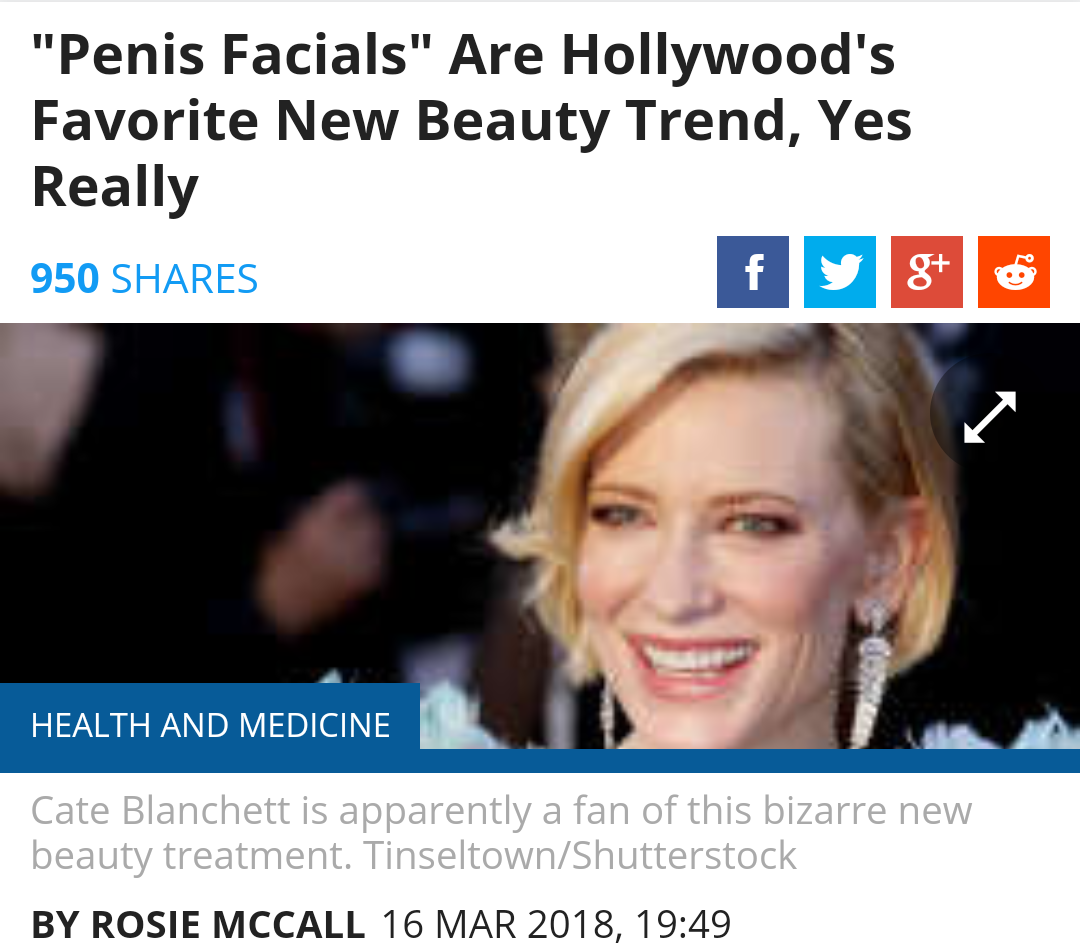Select the photo caption about beauty treatment
The width and height of the screenshot is (1080, 952).
click(x=500, y=810)
